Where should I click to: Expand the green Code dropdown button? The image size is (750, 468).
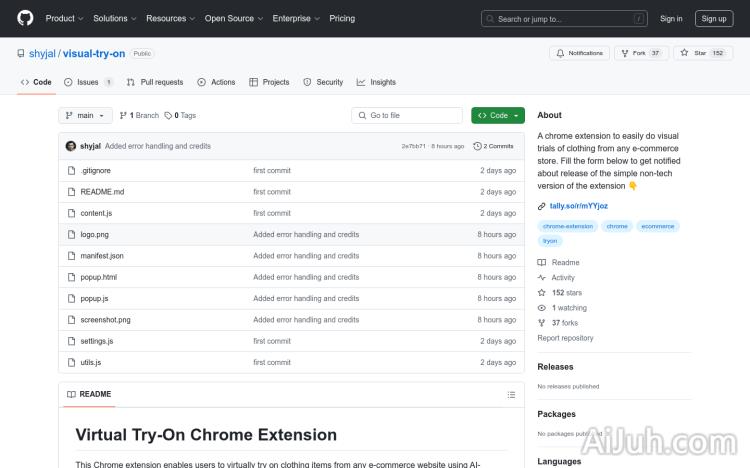pos(498,115)
